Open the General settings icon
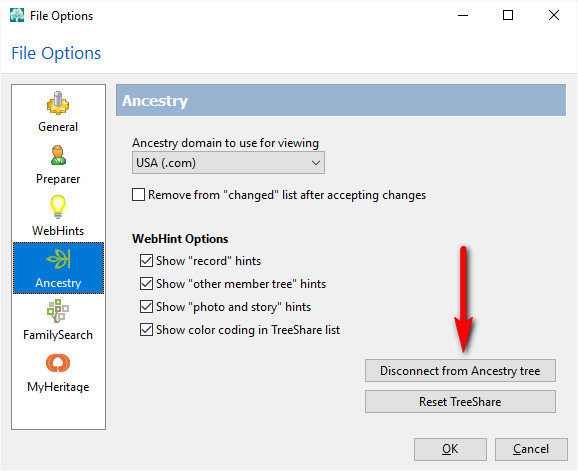 [x=58, y=103]
